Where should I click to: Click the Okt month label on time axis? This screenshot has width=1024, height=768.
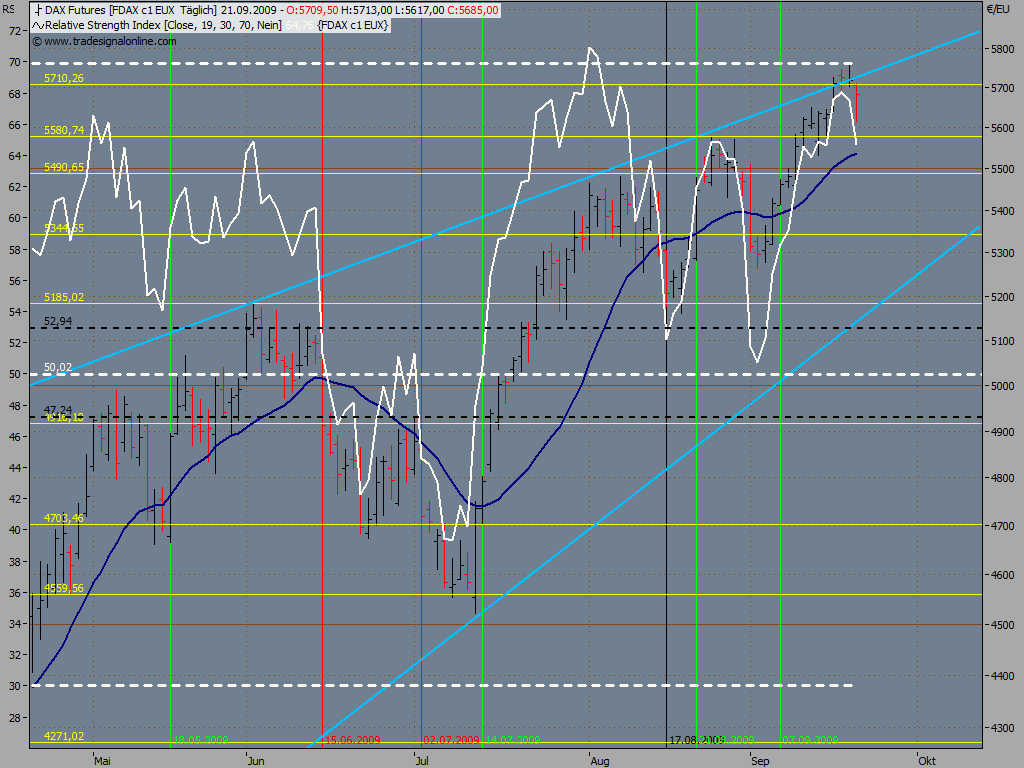[x=927, y=761]
